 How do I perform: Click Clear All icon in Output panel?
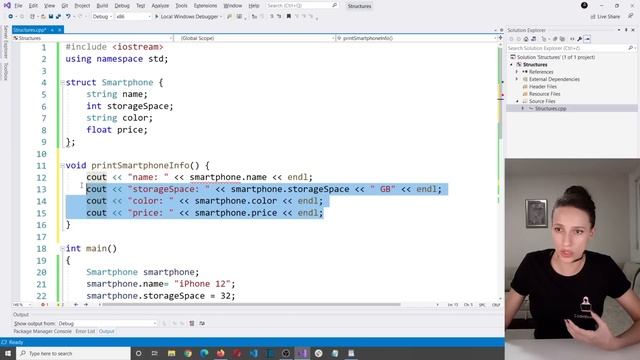[192, 323]
